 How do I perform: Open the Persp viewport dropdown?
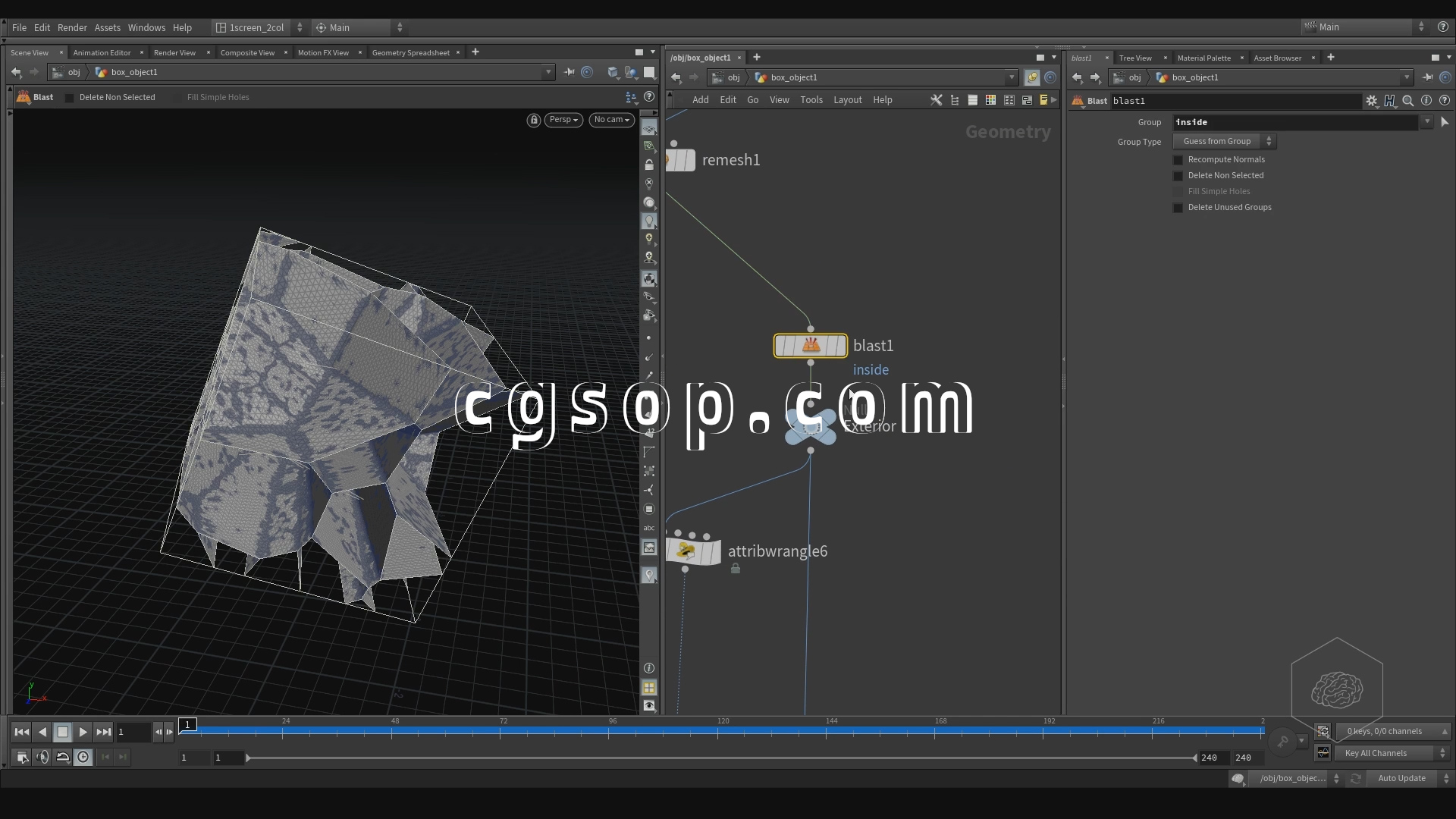pyautogui.click(x=563, y=120)
